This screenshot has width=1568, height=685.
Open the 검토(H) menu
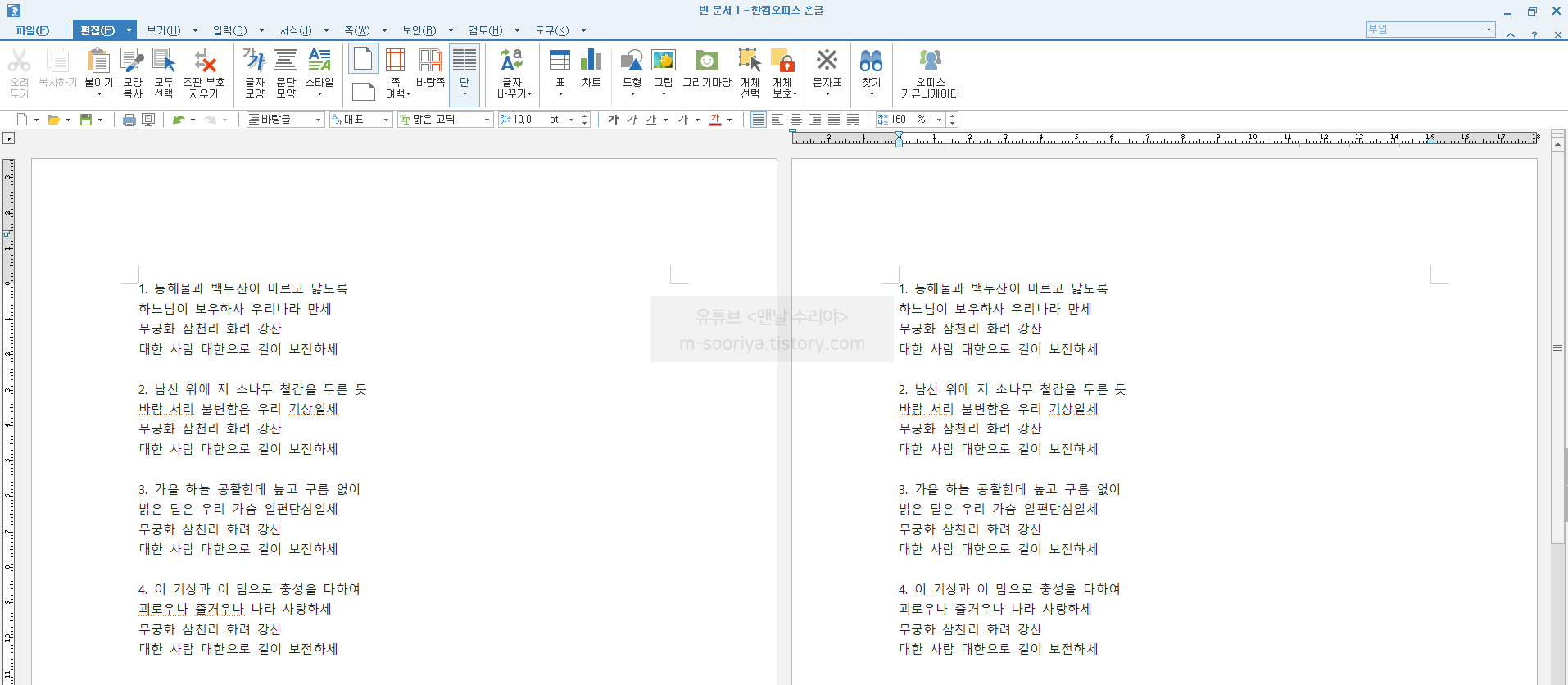coord(485,30)
